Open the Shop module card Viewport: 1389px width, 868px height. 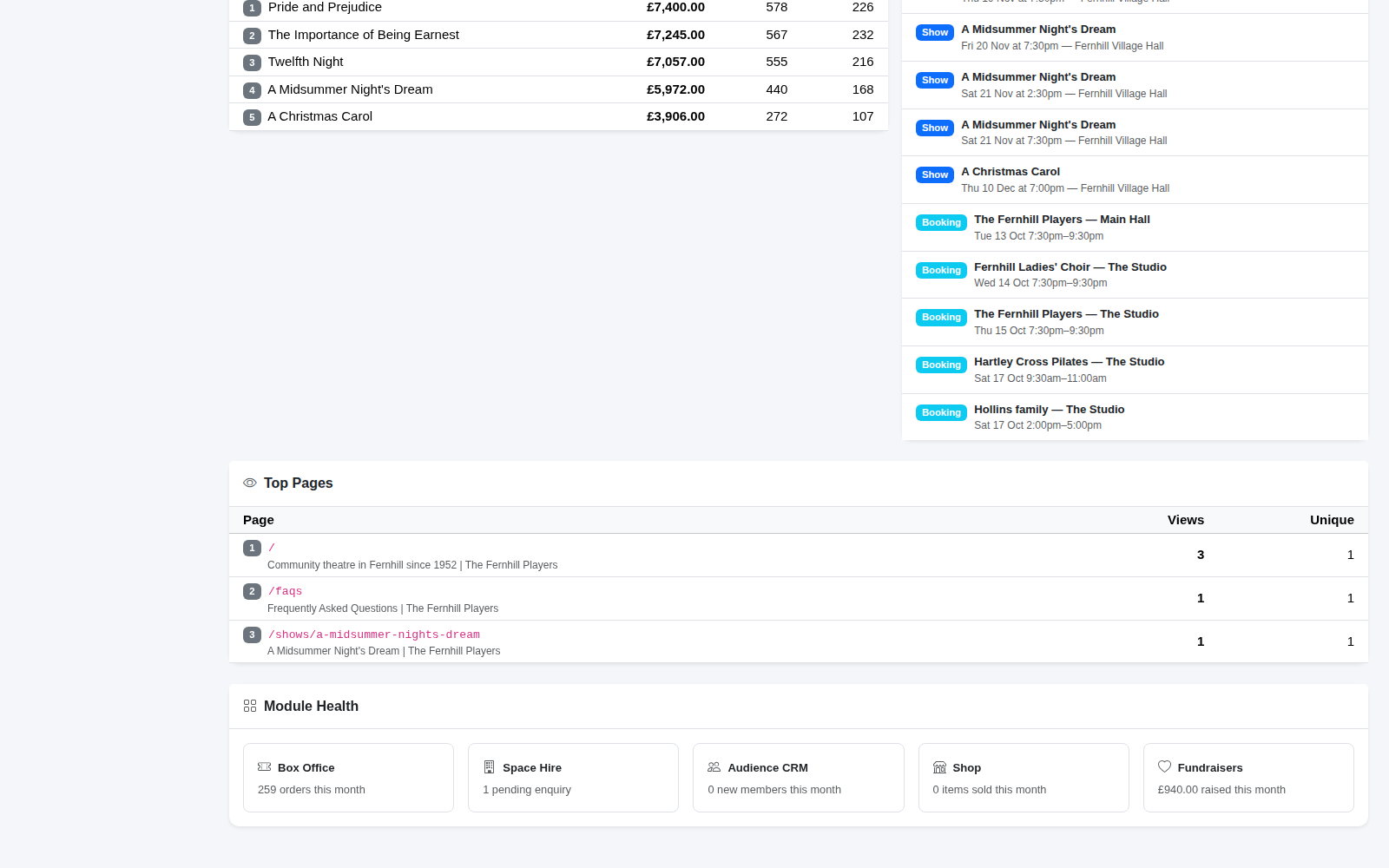point(1024,778)
